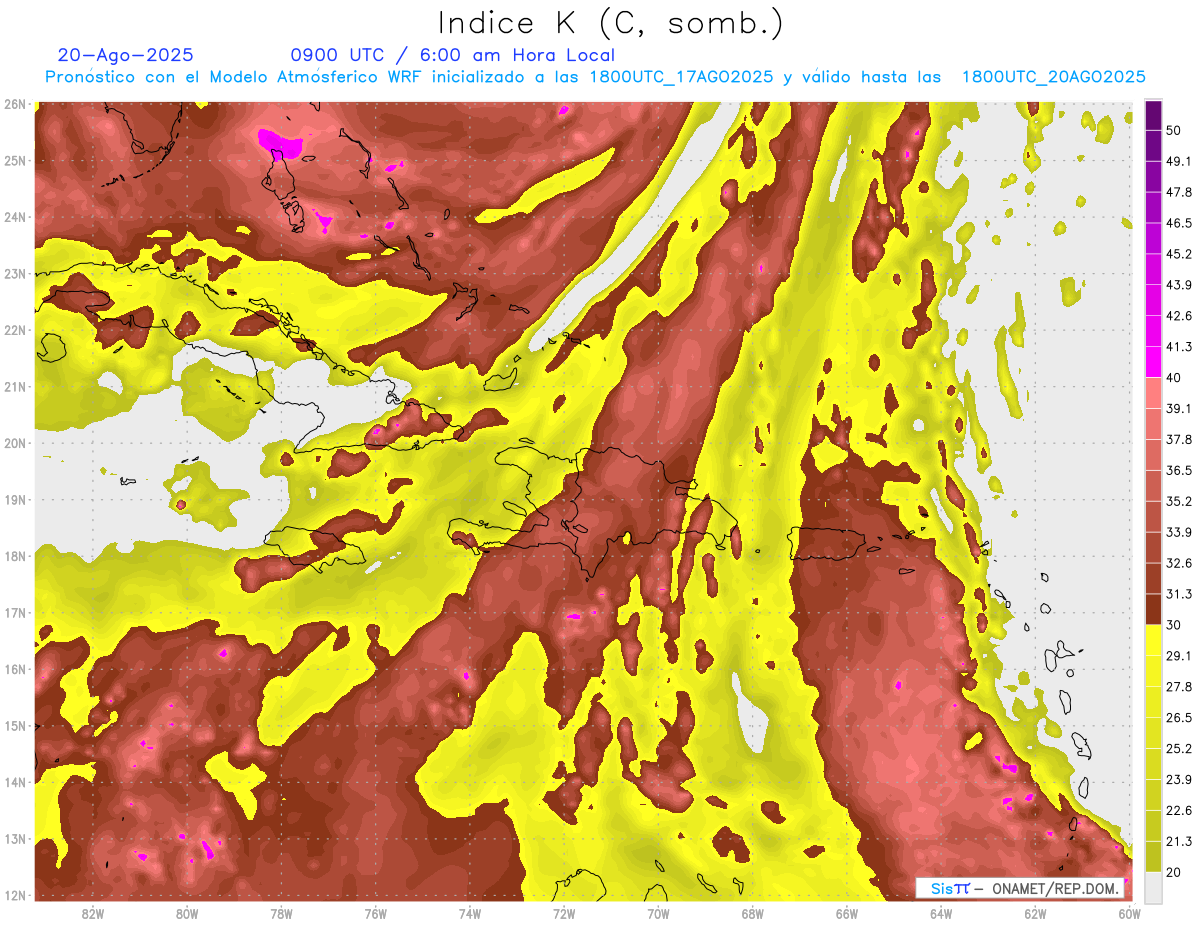This screenshot has width=1200, height=927.
Task: Click the latitude label "23N"
Action: tap(15, 274)
